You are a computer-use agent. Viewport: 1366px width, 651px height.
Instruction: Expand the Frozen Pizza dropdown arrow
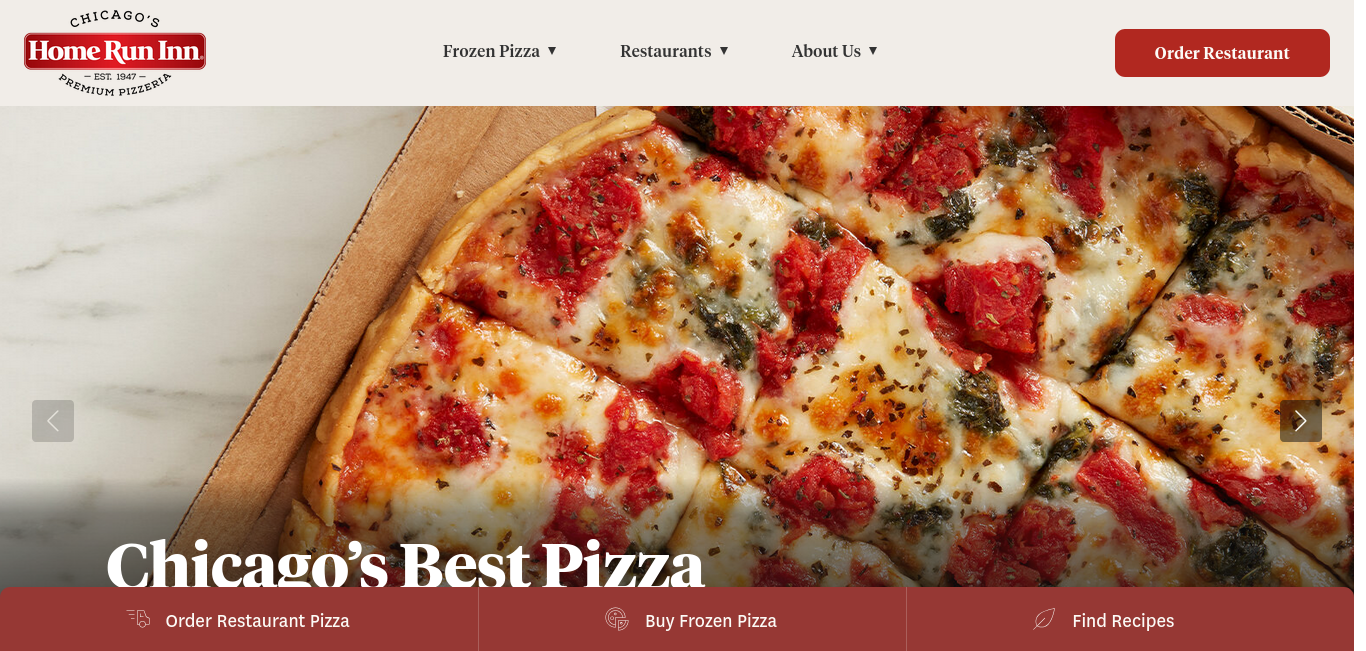click(552, 51)
